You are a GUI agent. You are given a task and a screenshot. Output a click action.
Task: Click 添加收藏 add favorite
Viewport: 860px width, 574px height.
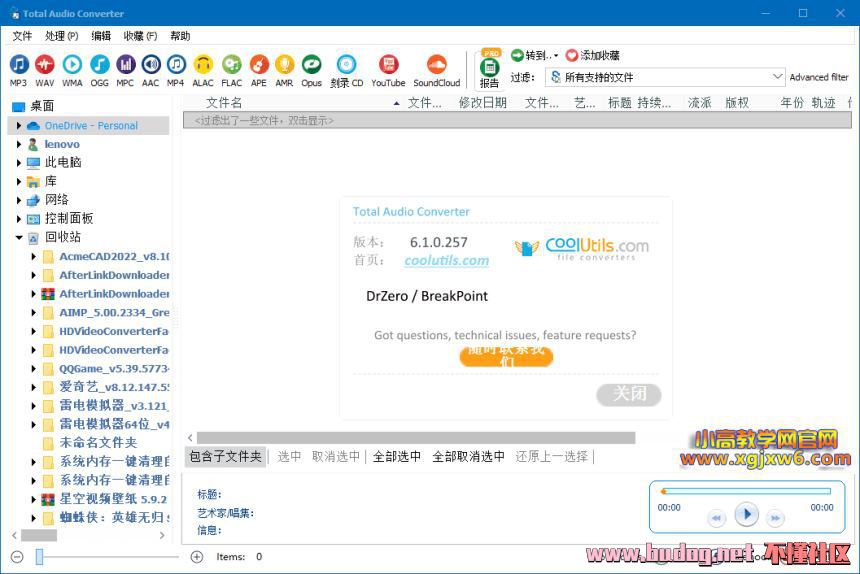click(592, 55)
